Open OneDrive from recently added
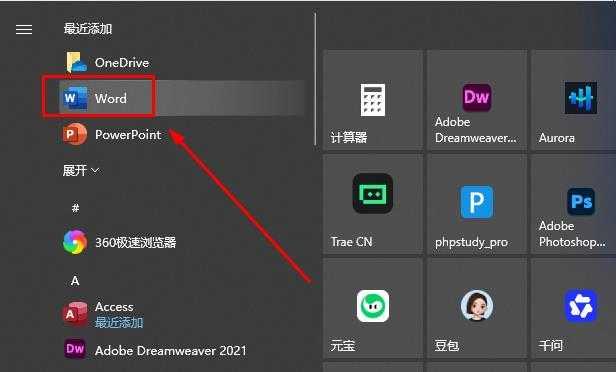Viewport: 616px width, 372px height. [x=182, y=62]
